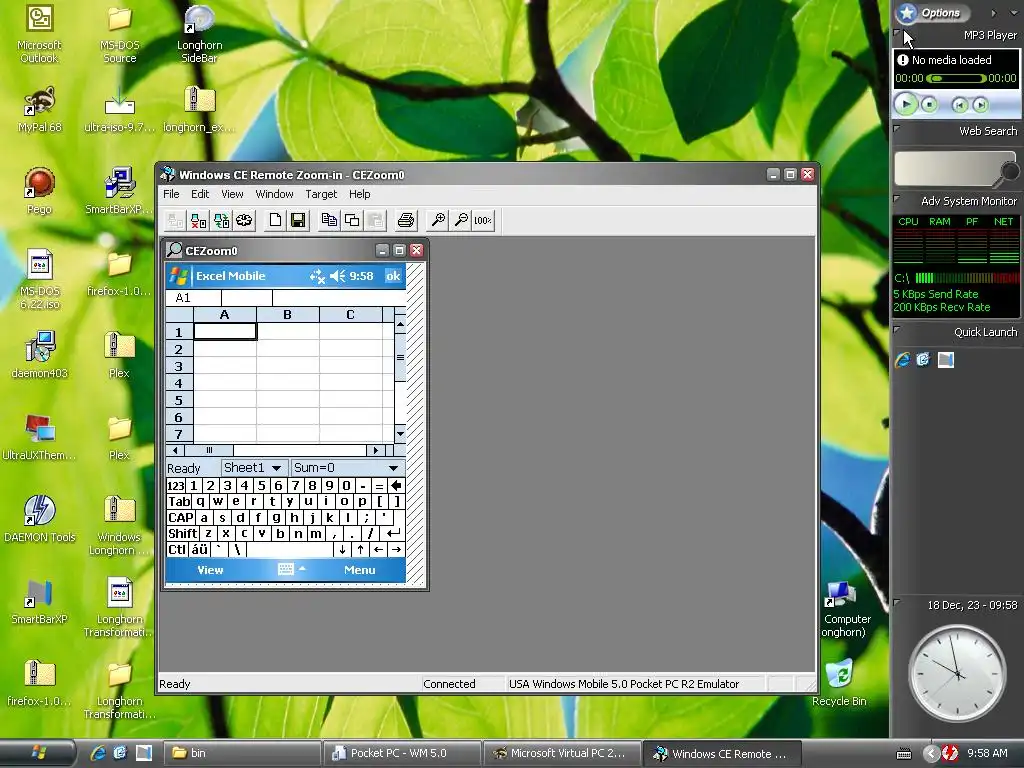
Task: Click the spreadsheet vertical scrollbar down arrow
Action: (x=400, y=434)
